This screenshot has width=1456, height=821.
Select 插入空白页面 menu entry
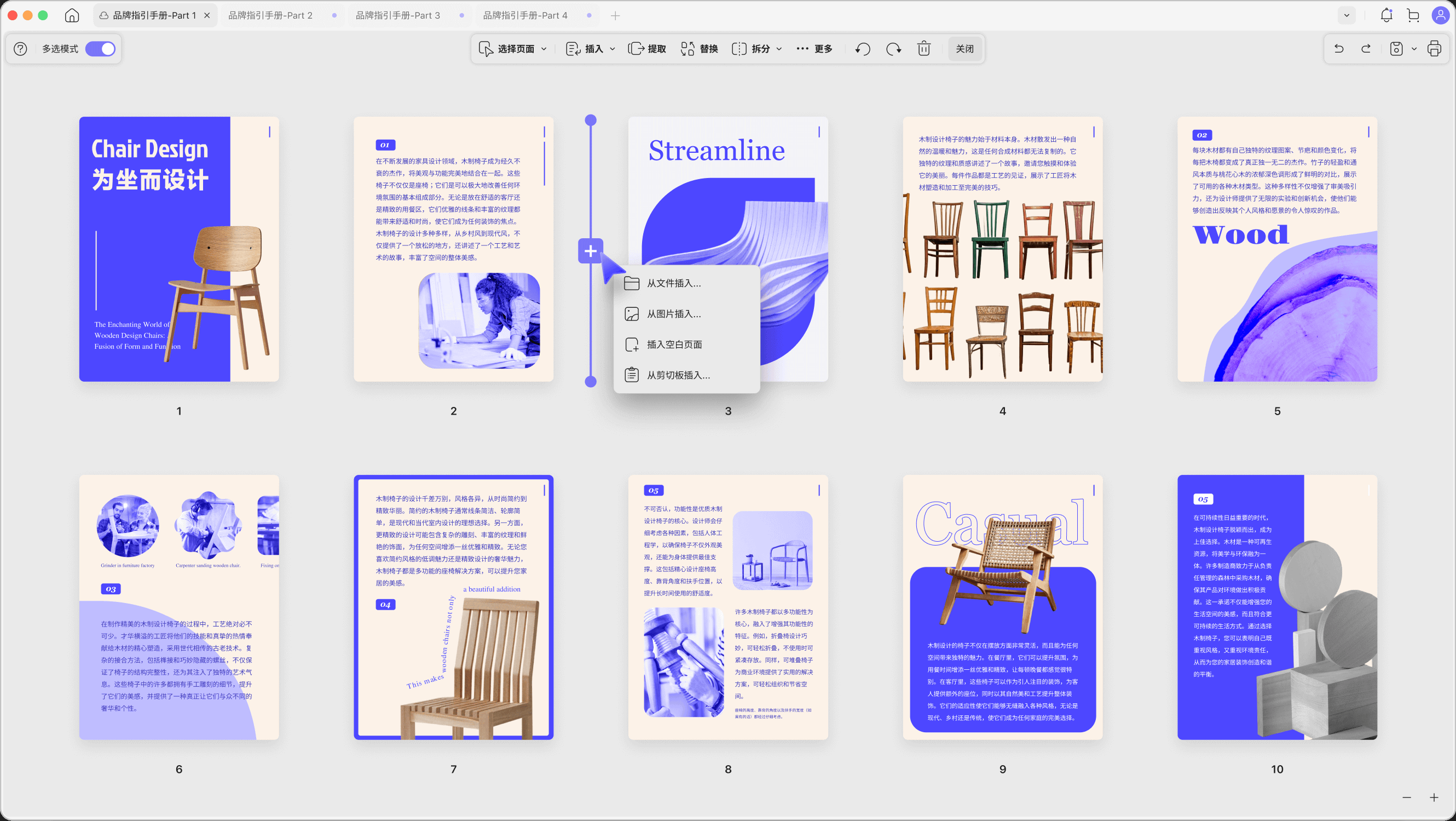click(x=674, y=345)
